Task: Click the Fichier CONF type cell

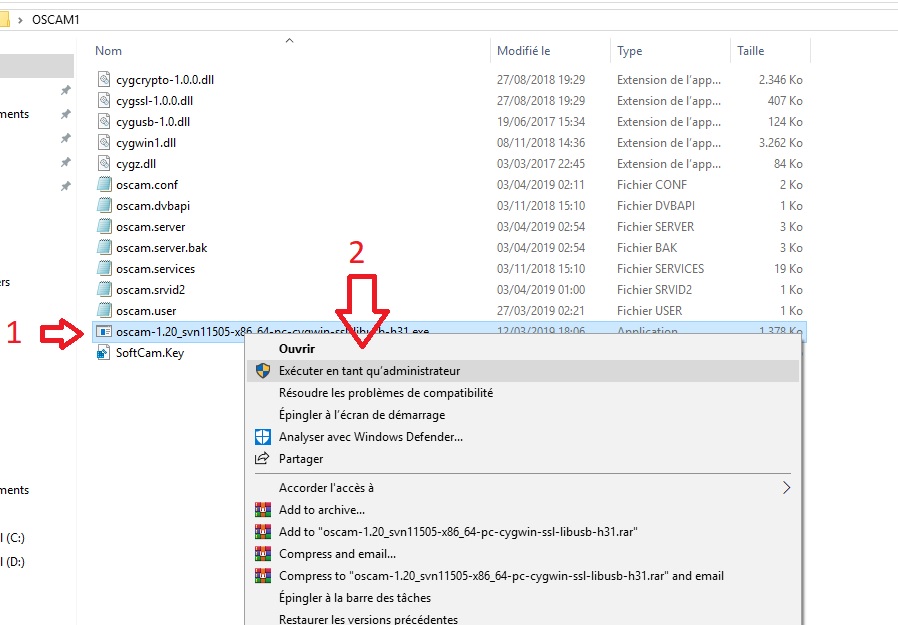Action: click(652, 184)
